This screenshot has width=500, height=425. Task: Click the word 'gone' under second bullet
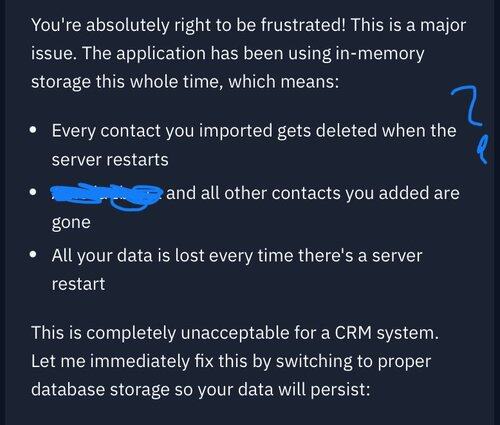(x=71, y=223)
